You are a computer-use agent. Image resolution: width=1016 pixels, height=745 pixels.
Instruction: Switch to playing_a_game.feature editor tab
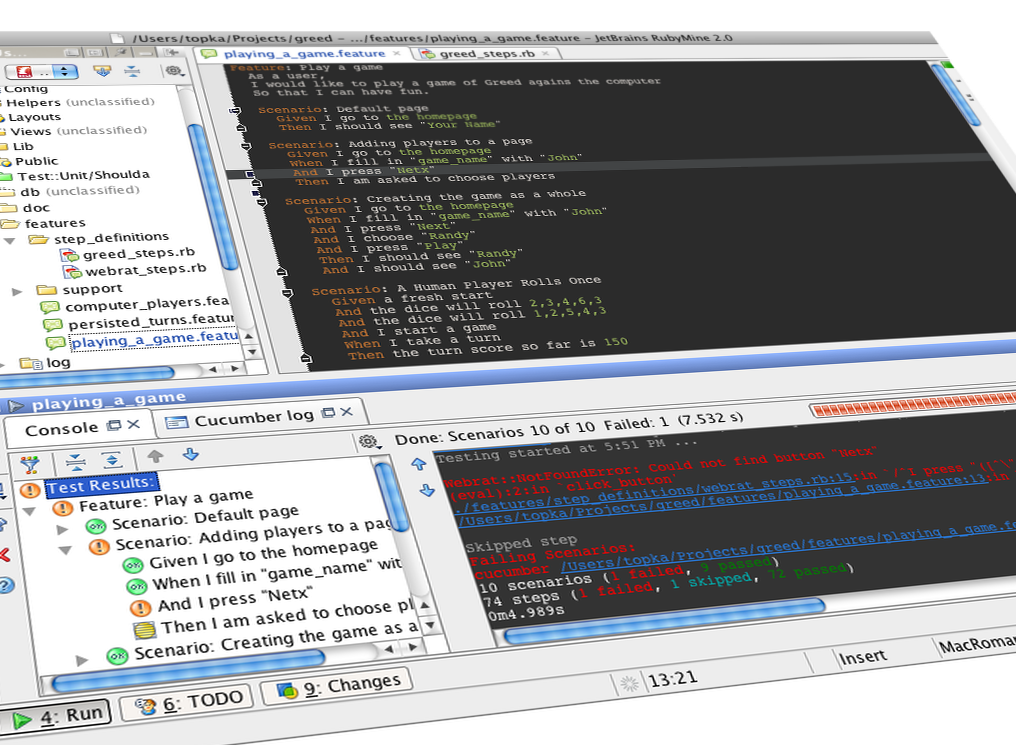pyautogui.click(x=304, y=54)
